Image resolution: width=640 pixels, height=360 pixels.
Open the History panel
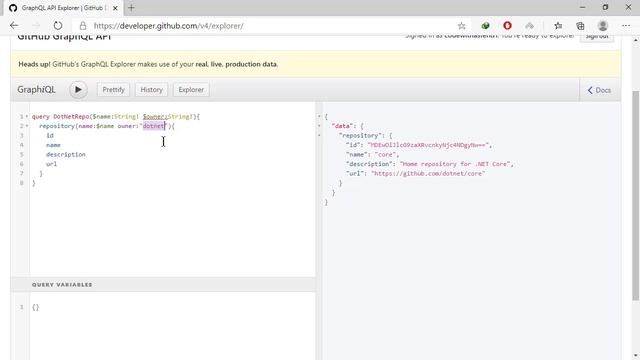[x=151, y=90]
